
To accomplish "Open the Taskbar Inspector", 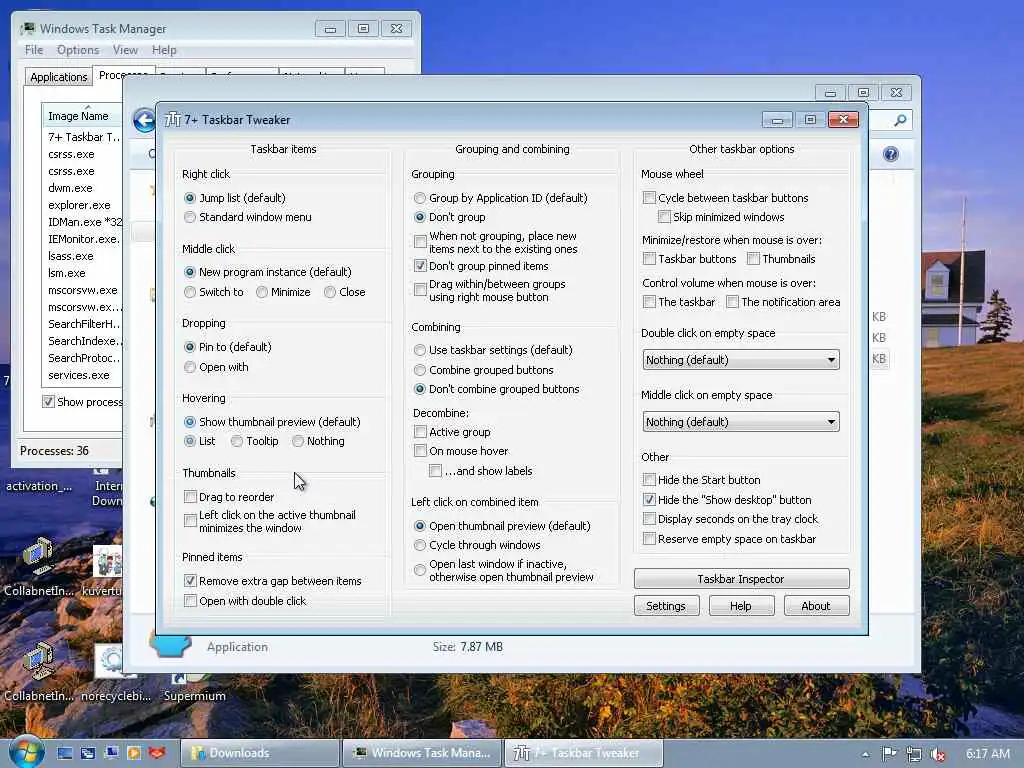I will click(741, 579).
